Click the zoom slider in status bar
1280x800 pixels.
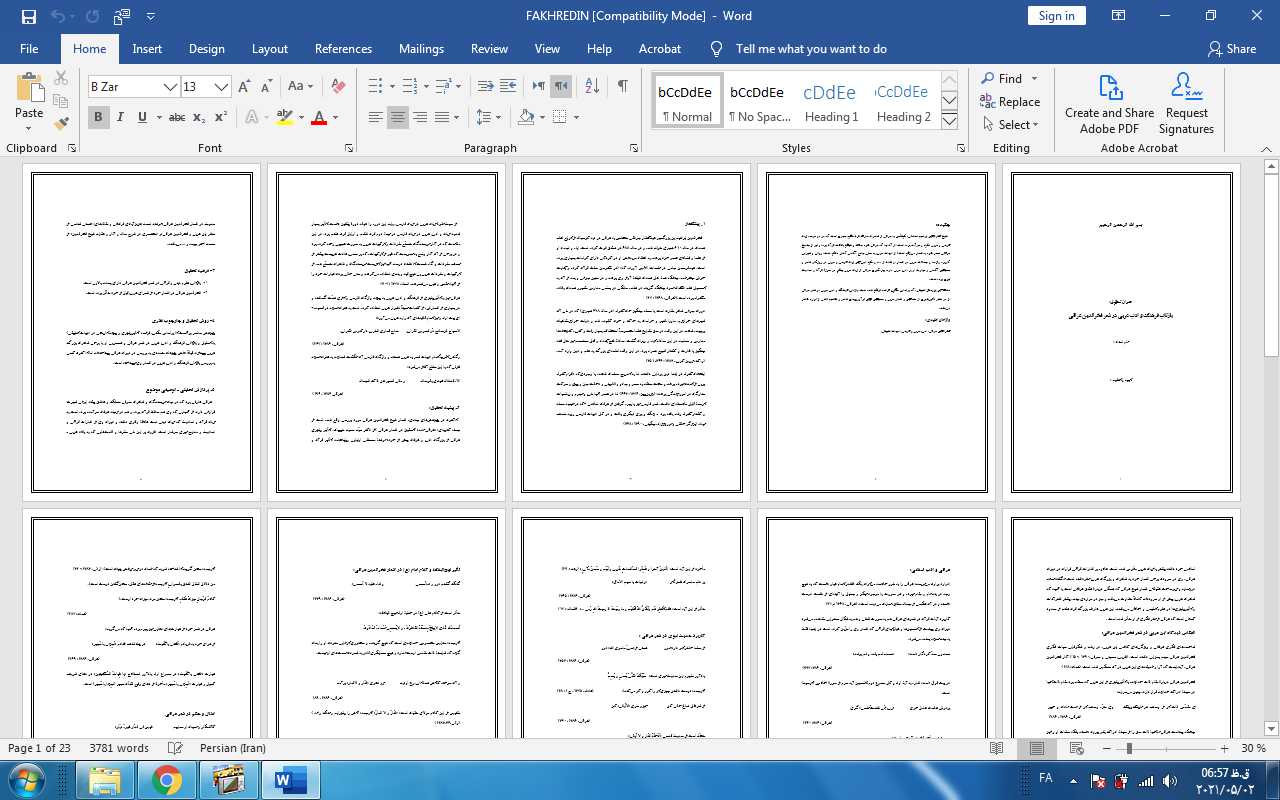(1130, 749)
